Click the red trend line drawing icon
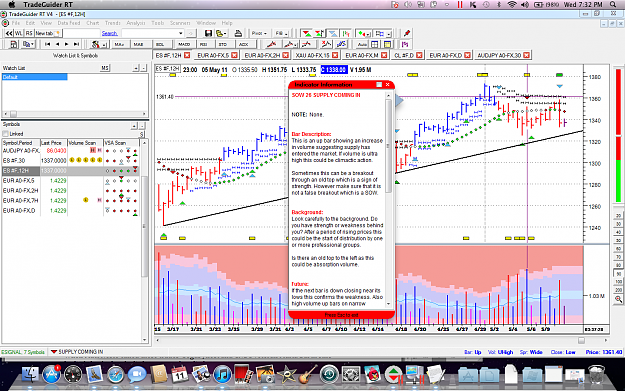 [271, 44]
